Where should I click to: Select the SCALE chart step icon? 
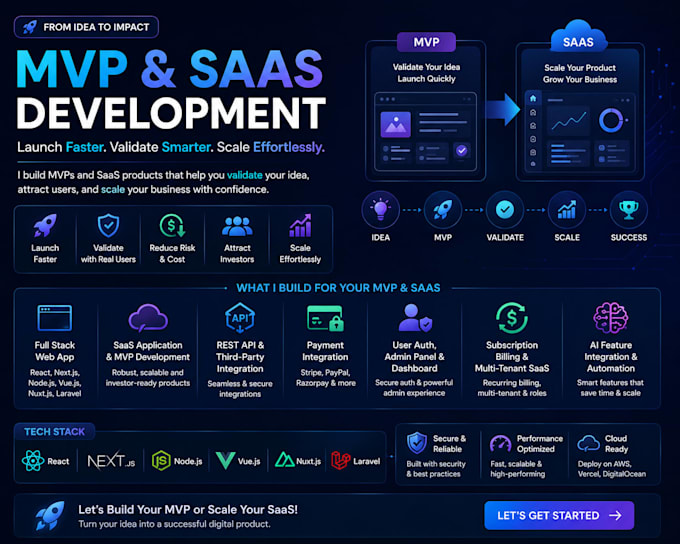(567, 210)
